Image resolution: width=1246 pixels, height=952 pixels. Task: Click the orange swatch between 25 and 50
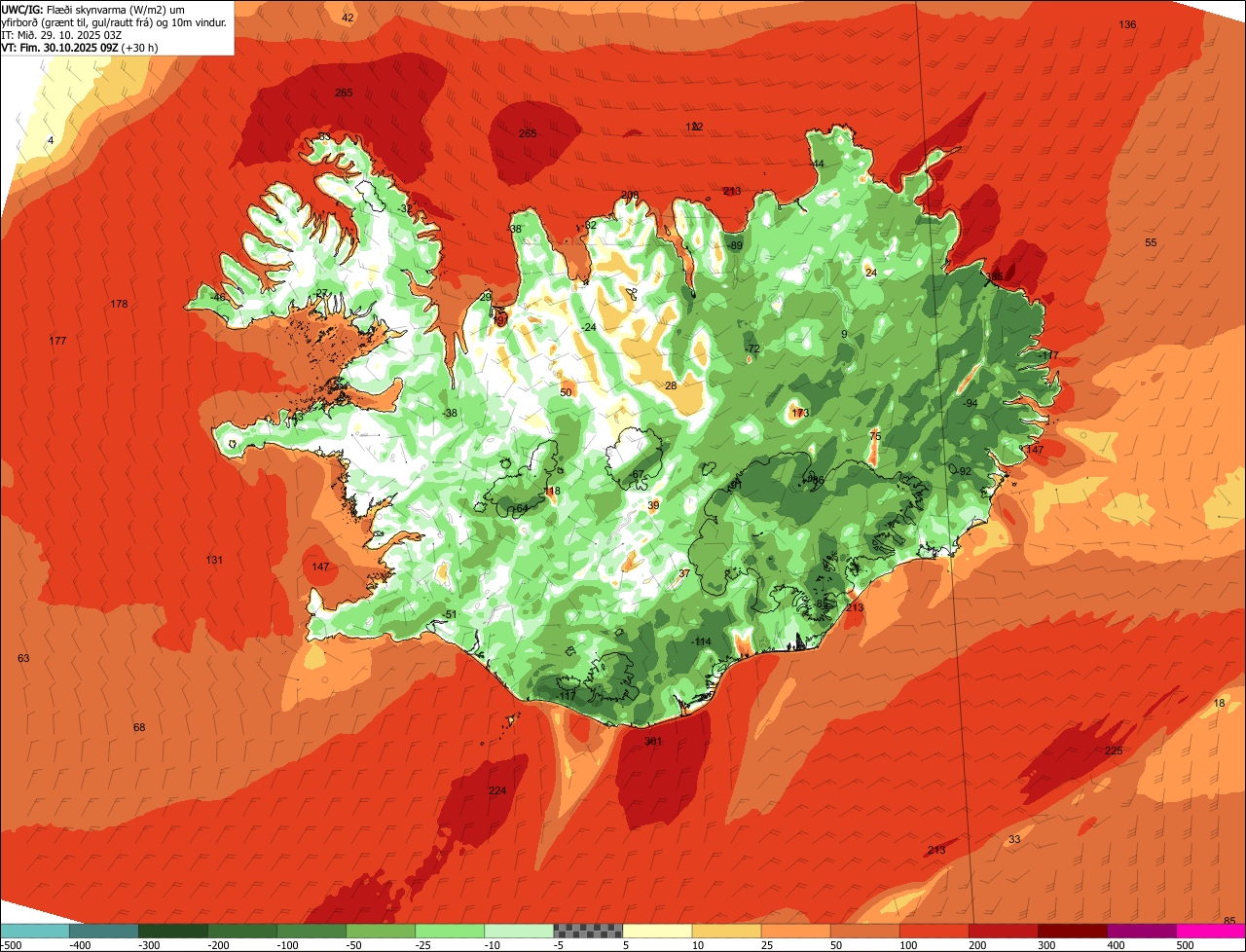point(795,931)
